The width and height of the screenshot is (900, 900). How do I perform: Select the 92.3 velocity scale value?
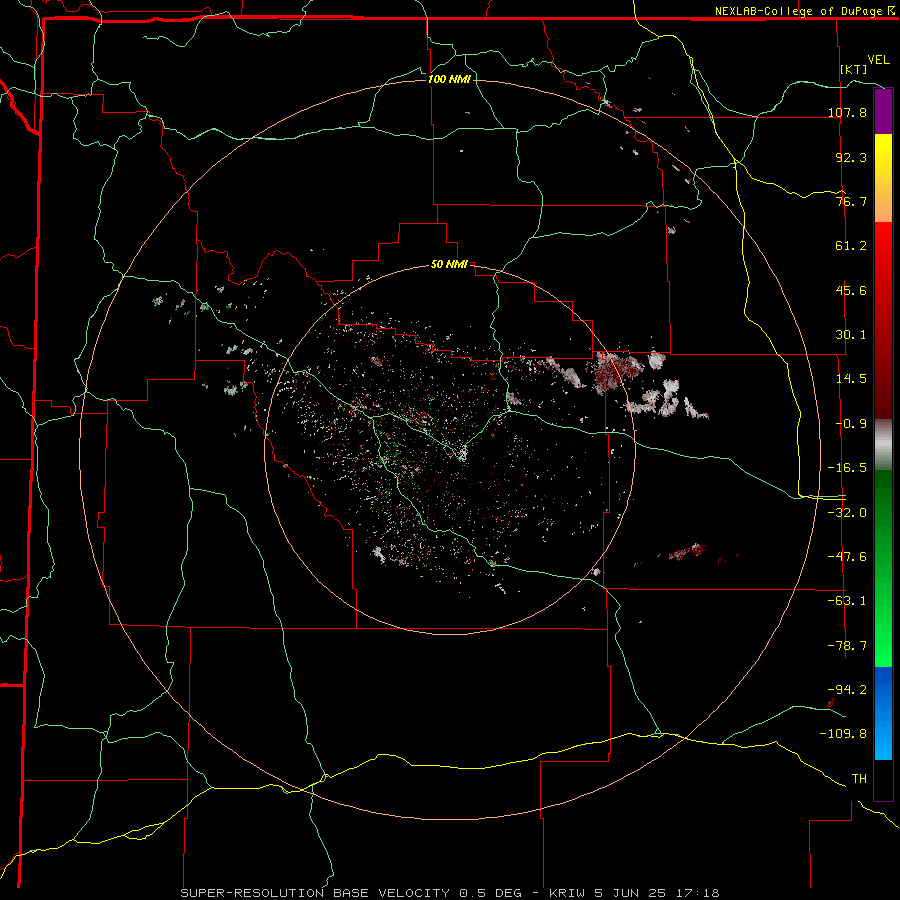(x=851, y=157)
